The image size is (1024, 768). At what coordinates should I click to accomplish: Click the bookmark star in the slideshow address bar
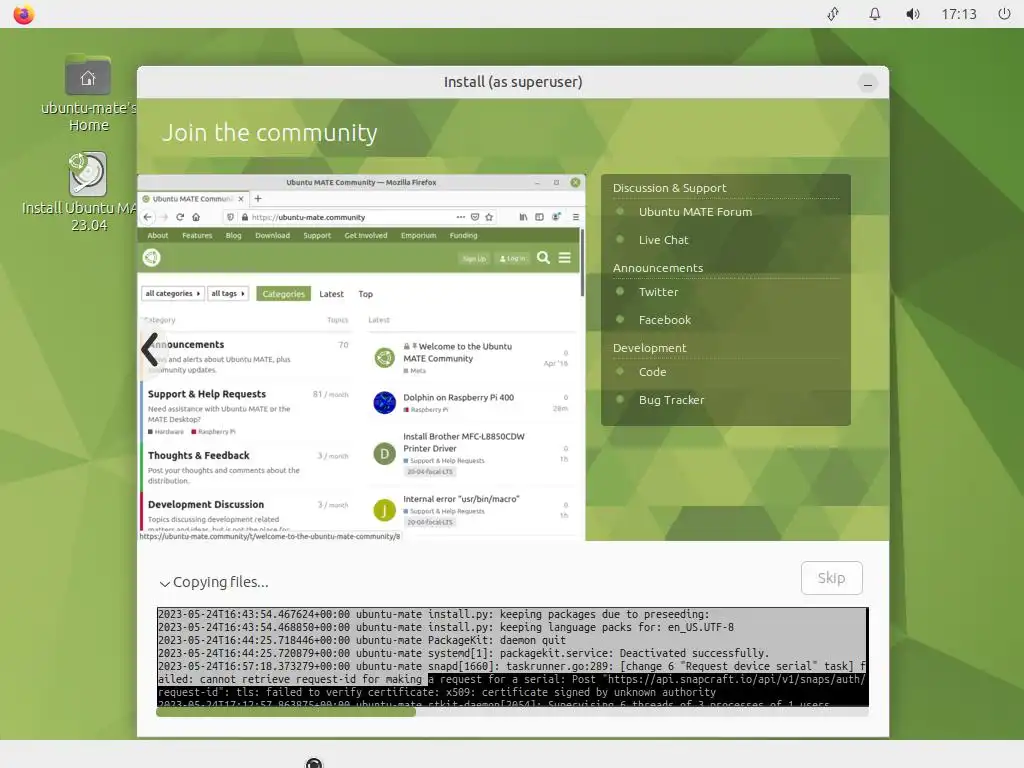[488, 217]
